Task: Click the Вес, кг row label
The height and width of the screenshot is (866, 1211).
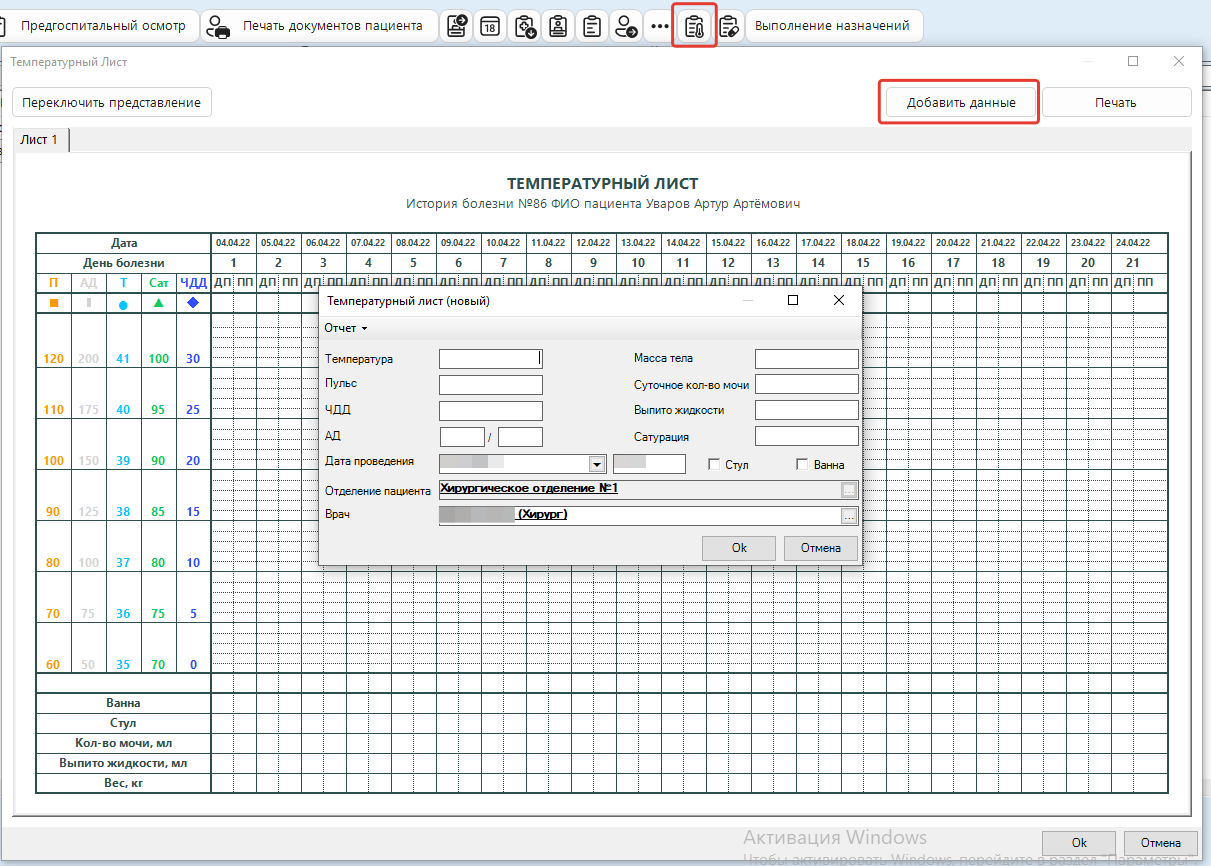Action: pyautogui.click(x=123, y=783)
